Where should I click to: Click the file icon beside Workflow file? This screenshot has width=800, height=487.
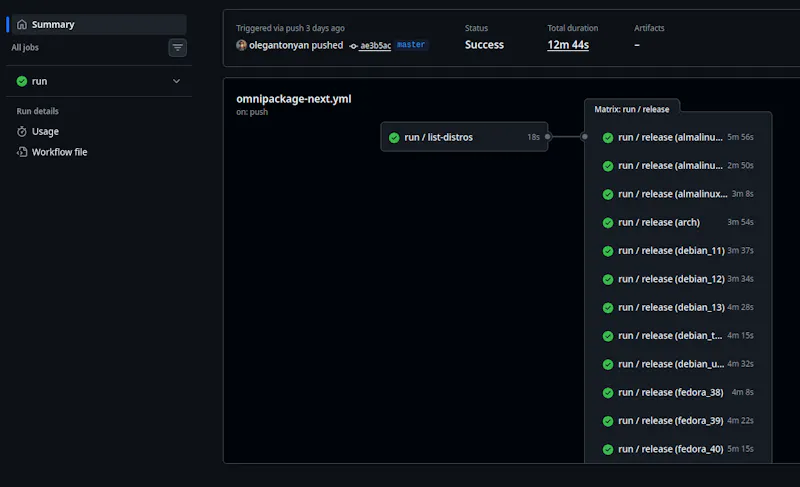click(x=21, y=152)
